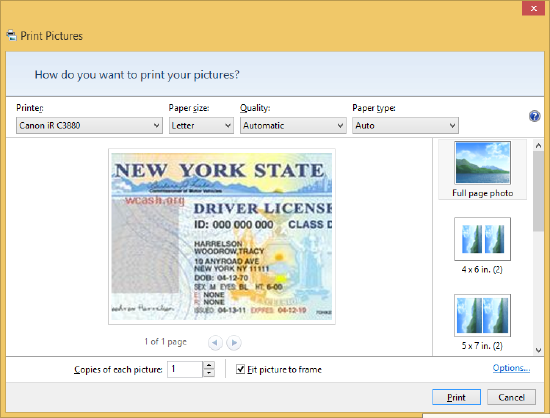
Task: Close the Print Pictures dialog
Action: click(533, 8)
